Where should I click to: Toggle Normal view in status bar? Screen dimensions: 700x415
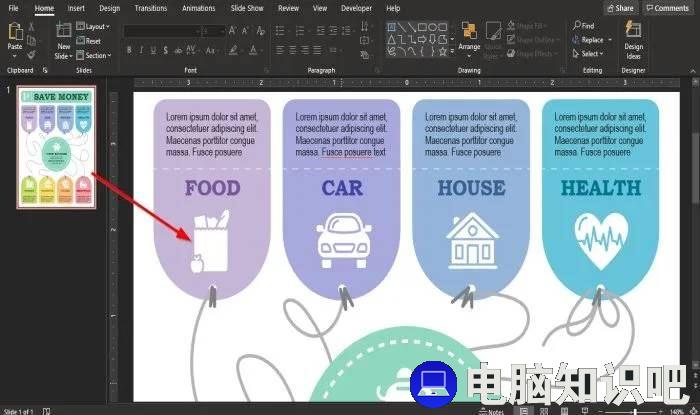pyautogui.click(x=524, y=411)
